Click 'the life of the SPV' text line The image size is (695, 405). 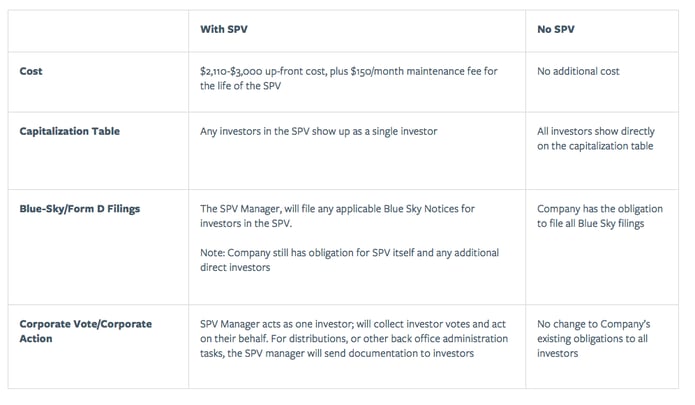(x=240, y=86)
